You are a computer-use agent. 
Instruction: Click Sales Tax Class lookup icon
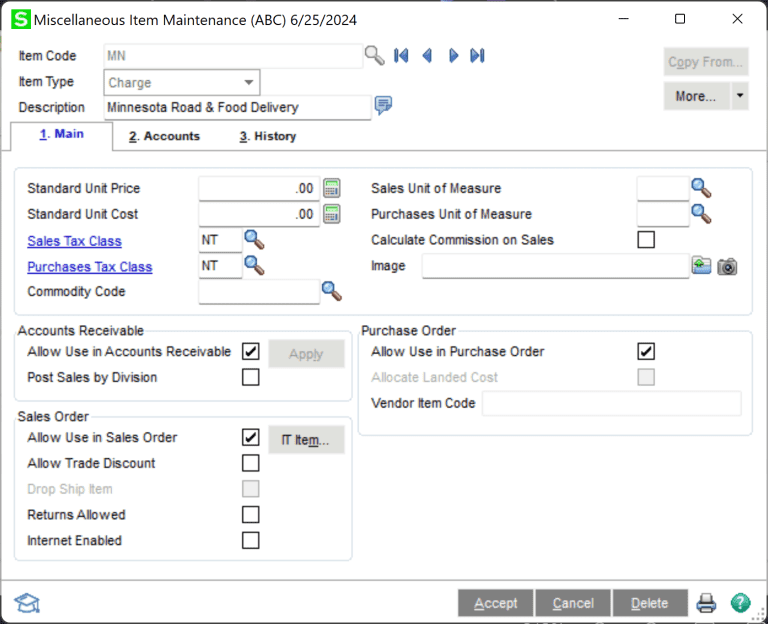tap(255, 240)
